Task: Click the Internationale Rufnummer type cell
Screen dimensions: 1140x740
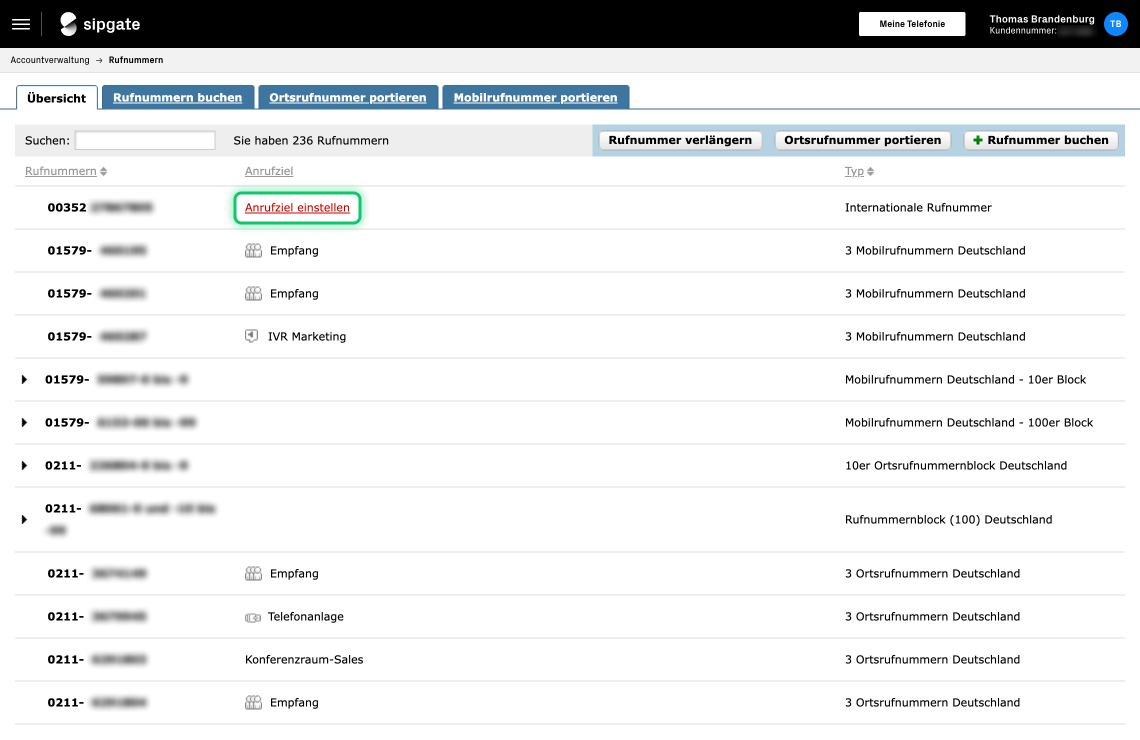Action: pyautogui.click(x=918, y=208)
